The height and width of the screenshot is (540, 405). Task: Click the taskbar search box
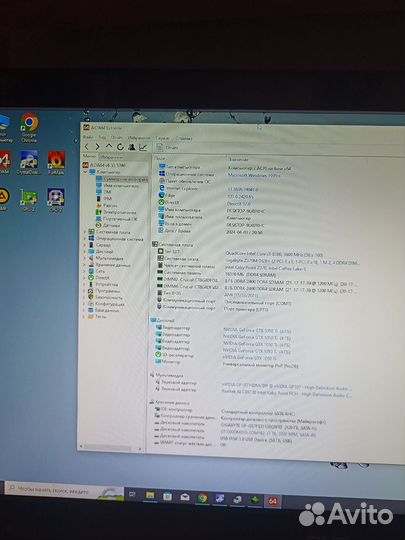[64, 490]
